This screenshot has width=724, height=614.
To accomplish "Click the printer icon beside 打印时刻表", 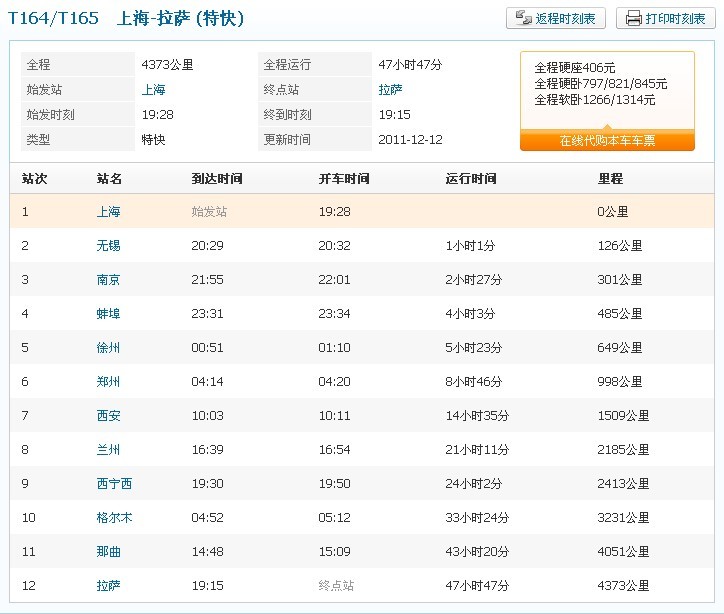I will (x=634, y=18).
